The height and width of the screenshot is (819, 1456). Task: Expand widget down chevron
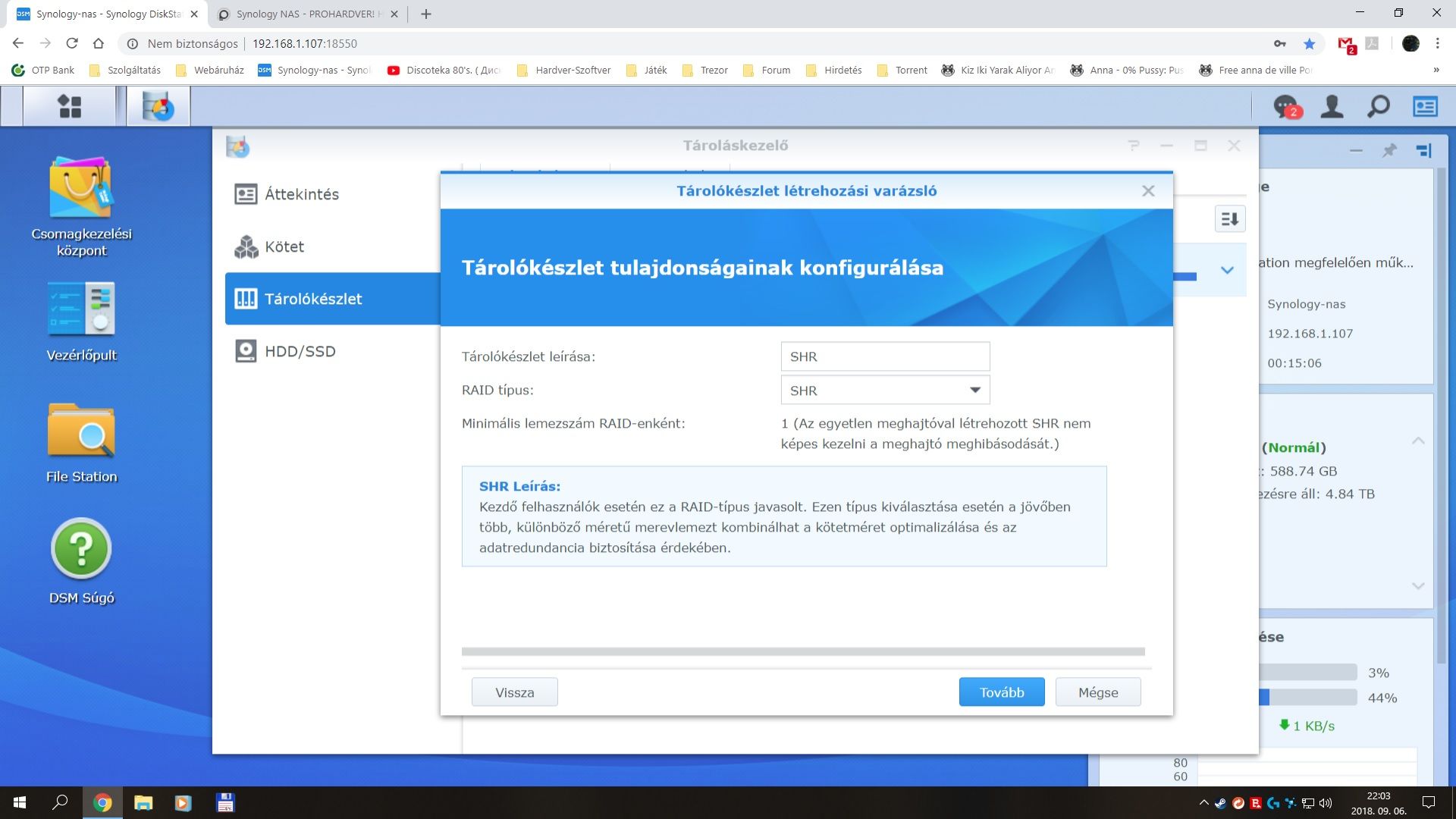pos(1417,585)
